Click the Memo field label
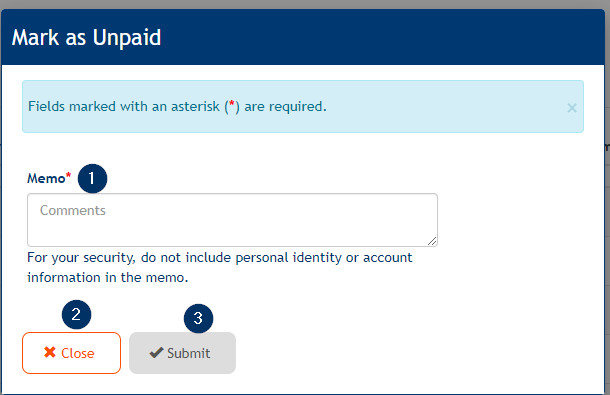This screenshot has width=610, height=395. tap(46, 179)
